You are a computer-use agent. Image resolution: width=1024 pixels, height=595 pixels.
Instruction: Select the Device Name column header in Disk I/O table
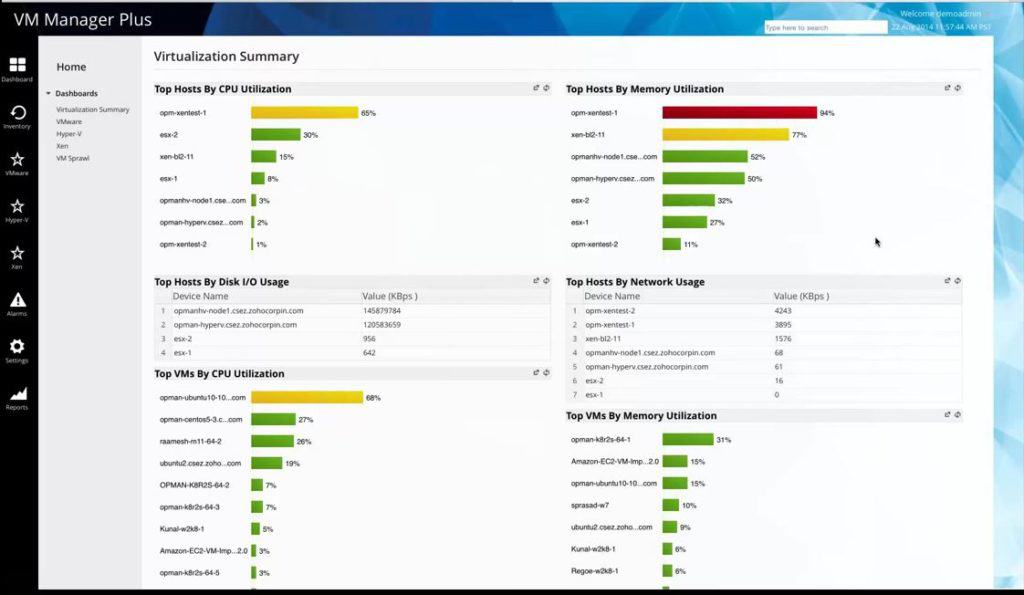[200, 297]
